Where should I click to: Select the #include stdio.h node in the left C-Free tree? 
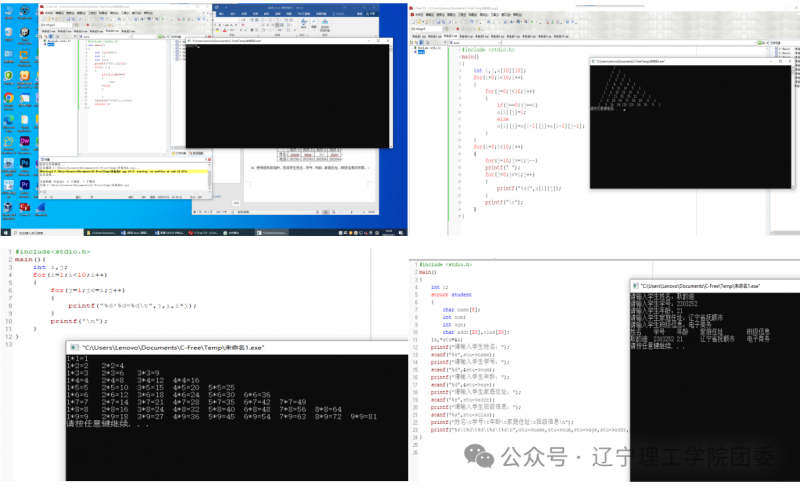tap(59, 41)
